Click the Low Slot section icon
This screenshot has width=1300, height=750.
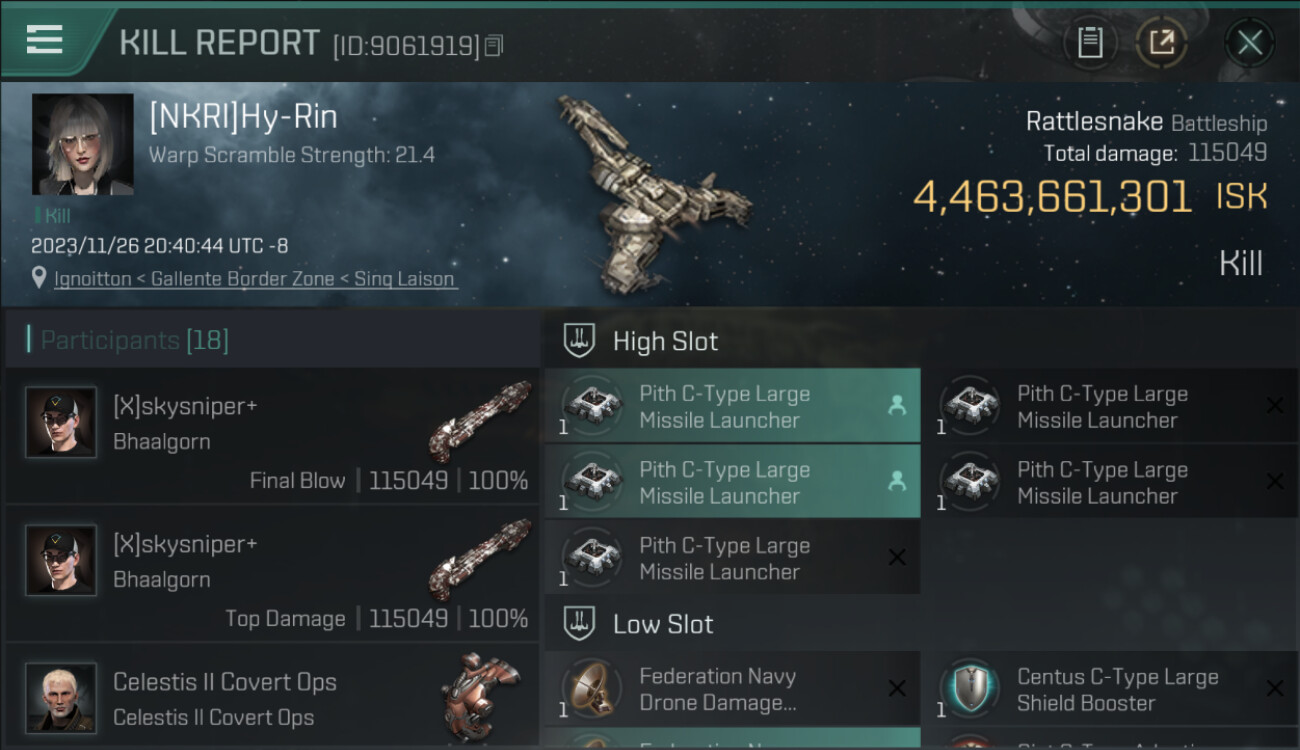click(x=579, y=624)
